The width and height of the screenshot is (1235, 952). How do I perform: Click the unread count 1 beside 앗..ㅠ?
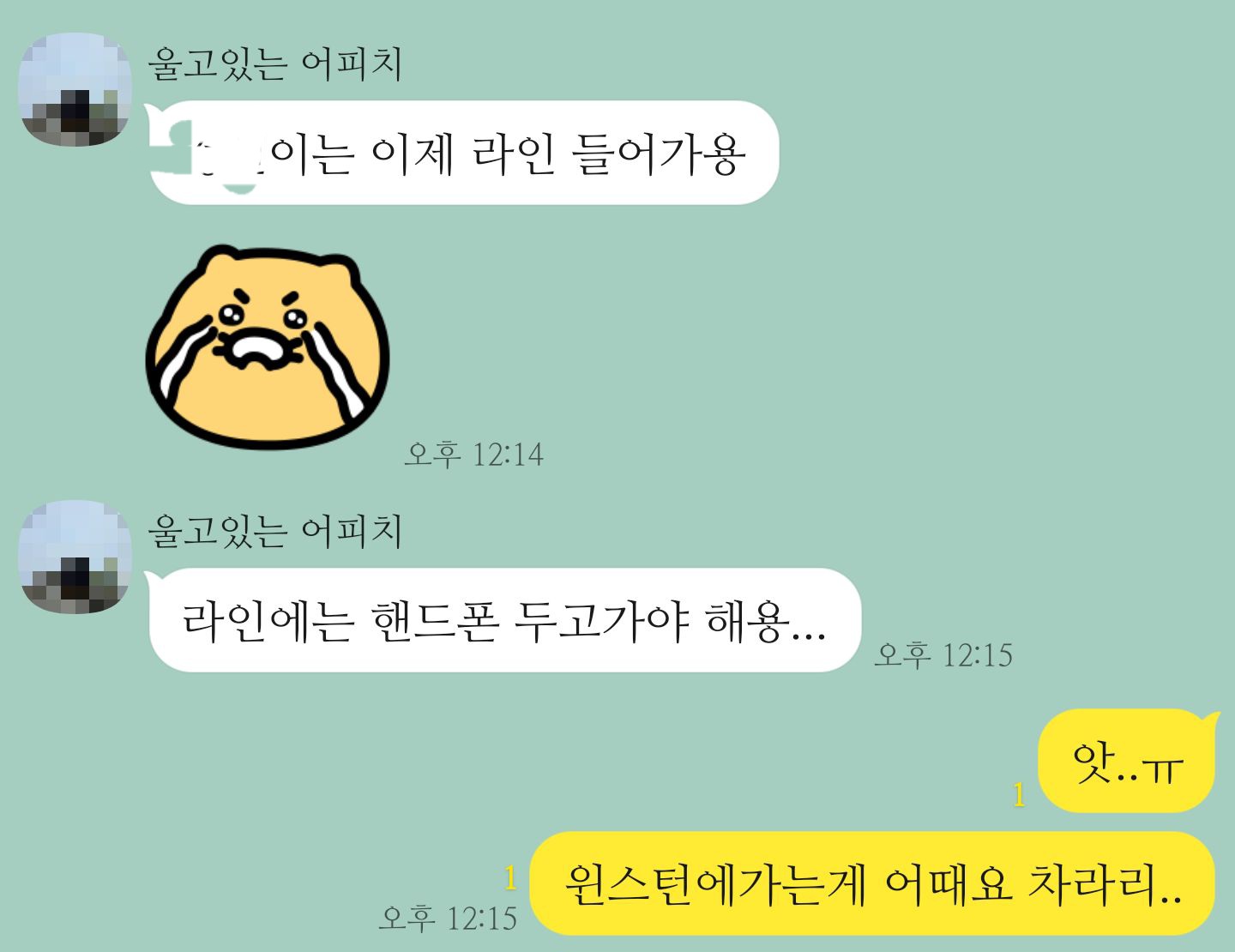point(1019,795)
